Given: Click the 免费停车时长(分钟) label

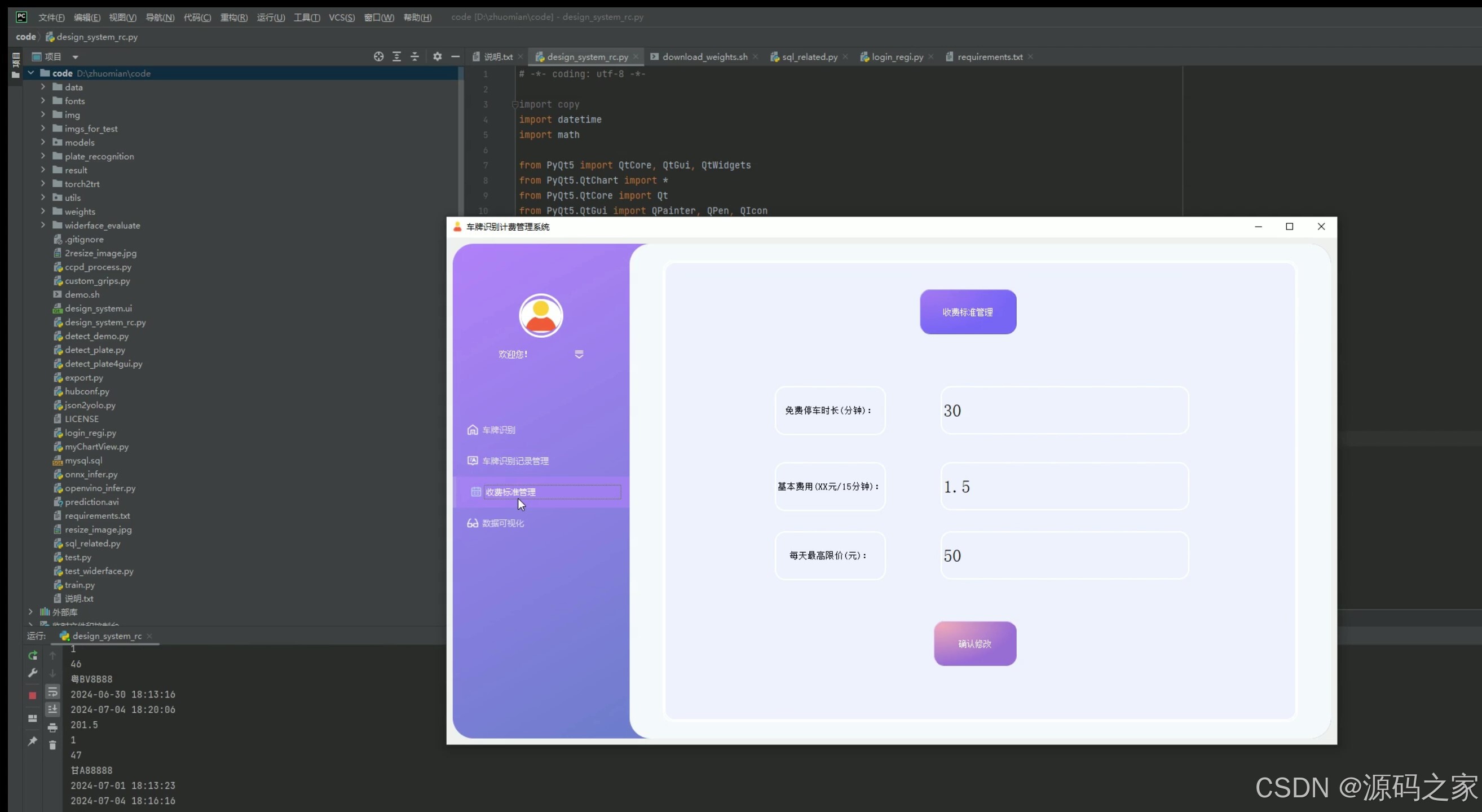Looking at the screenshot, I should click(829, 411).
